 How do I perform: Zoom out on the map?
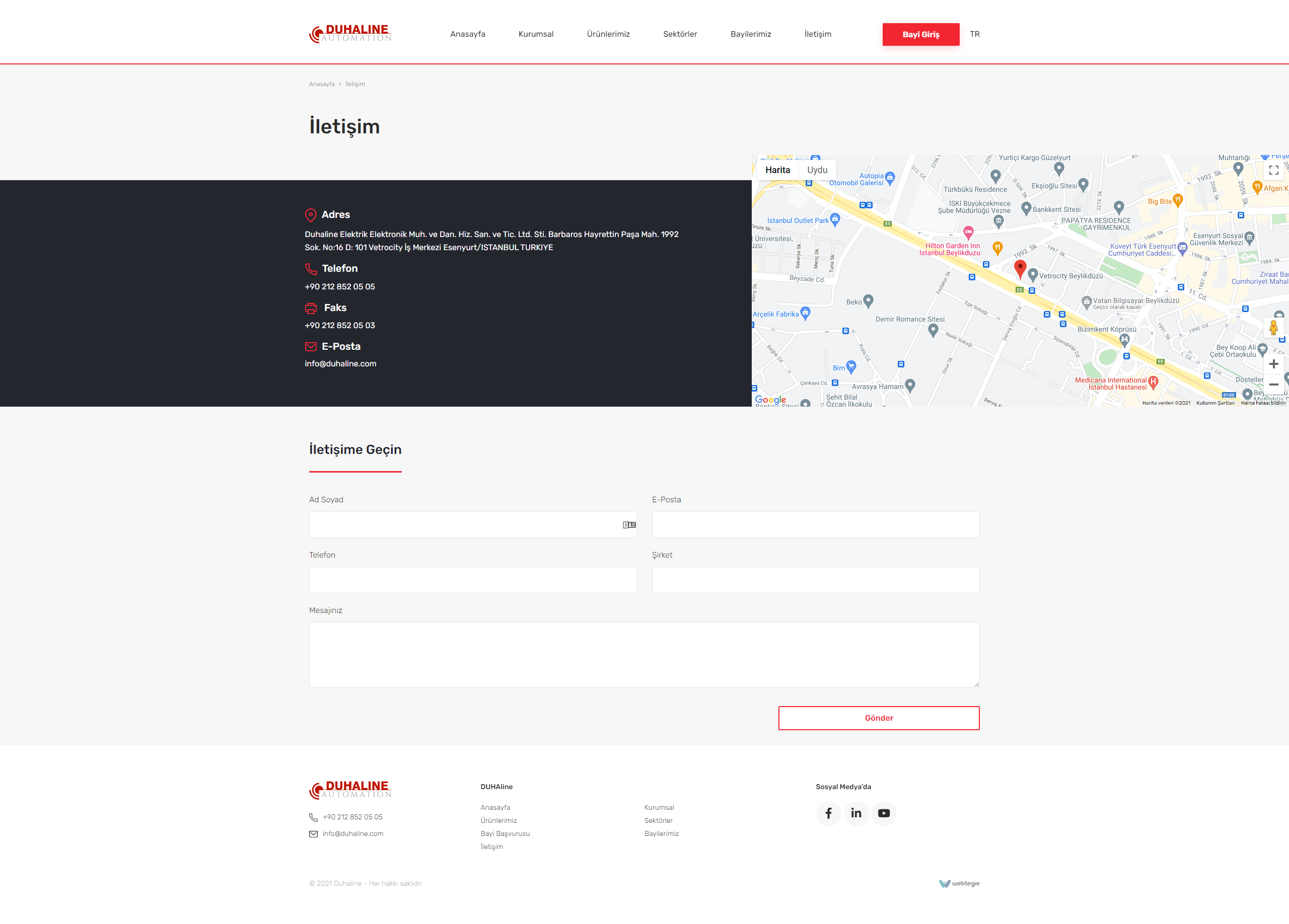[1273, 384]
